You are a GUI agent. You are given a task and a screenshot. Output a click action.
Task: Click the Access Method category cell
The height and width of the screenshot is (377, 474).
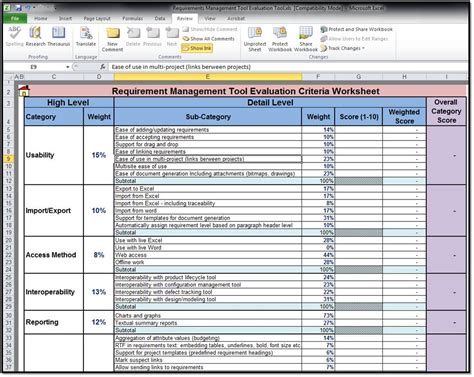click(x=54, y=255)
